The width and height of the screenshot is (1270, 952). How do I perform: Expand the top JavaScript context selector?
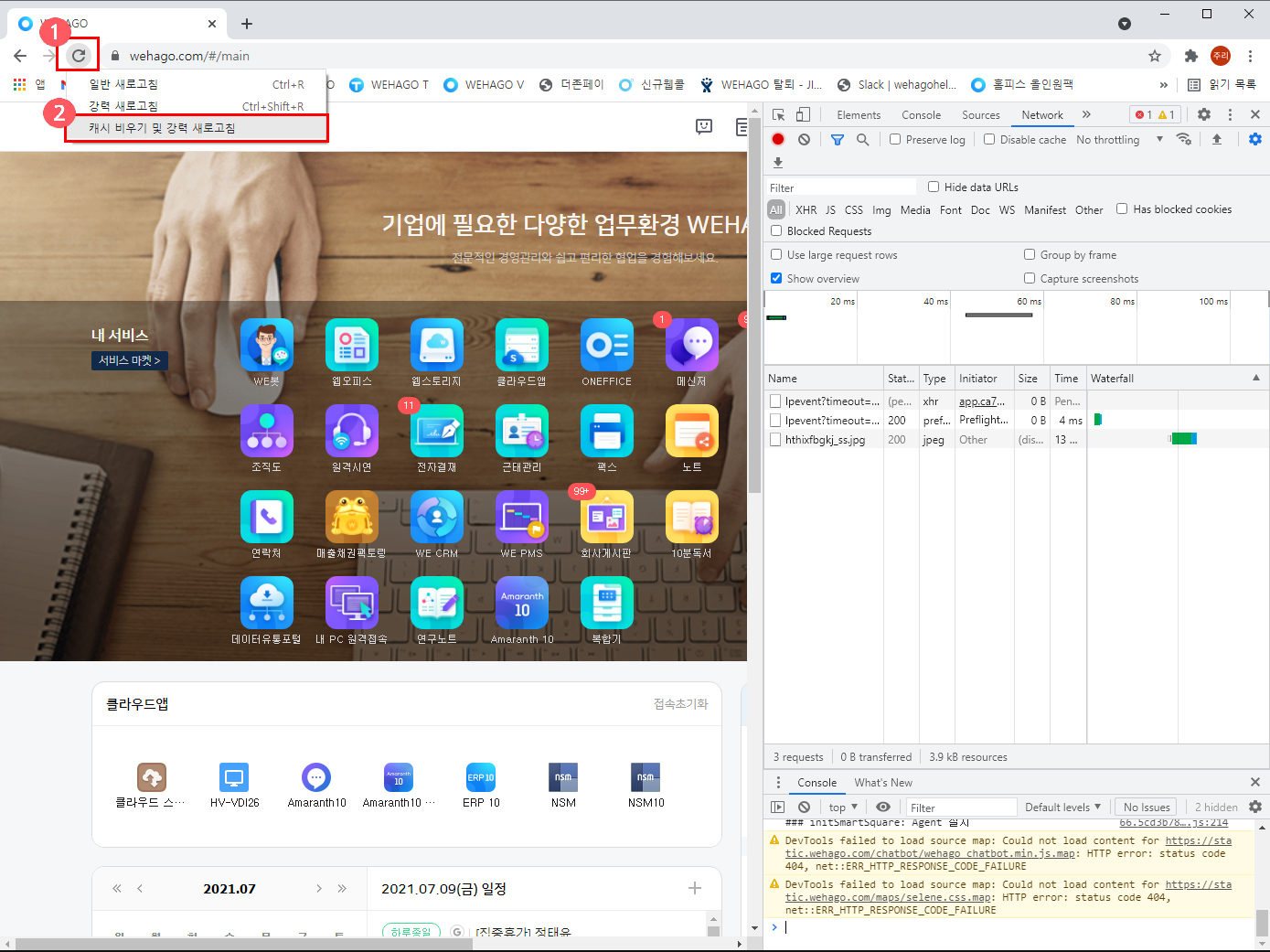843,808
